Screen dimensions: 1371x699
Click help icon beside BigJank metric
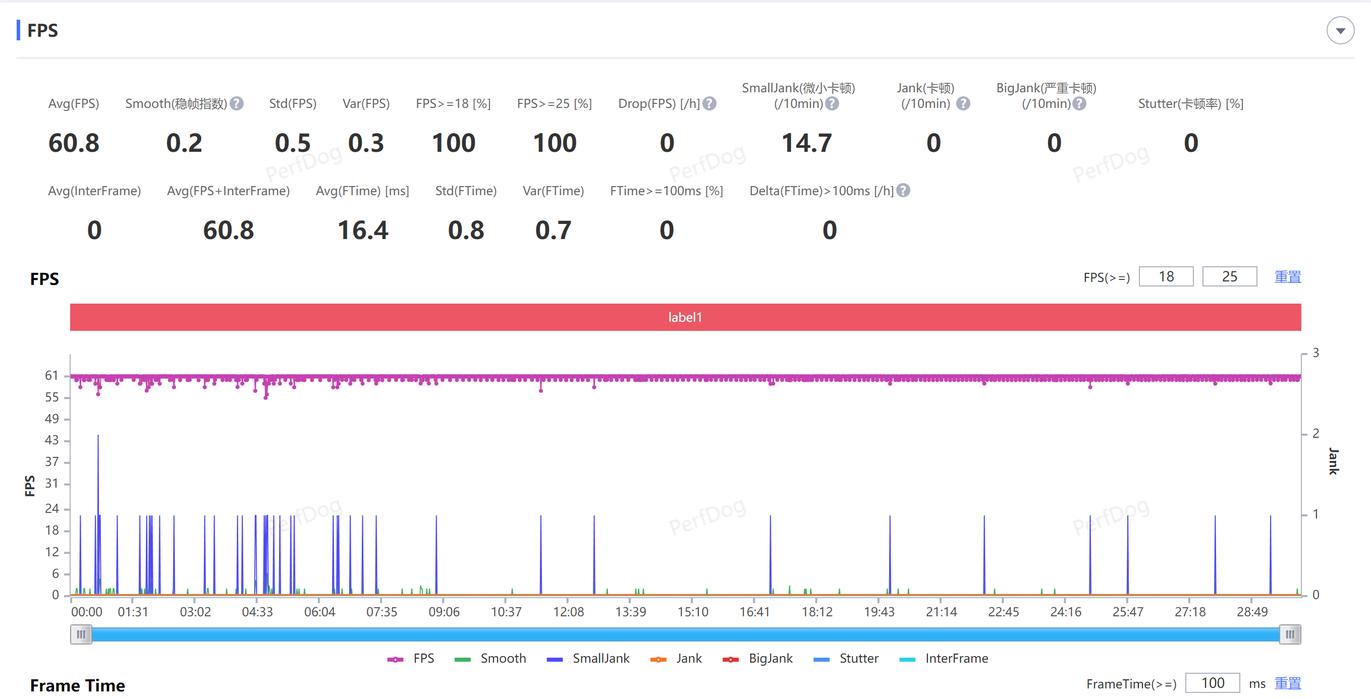click(x=1079, y=103)
